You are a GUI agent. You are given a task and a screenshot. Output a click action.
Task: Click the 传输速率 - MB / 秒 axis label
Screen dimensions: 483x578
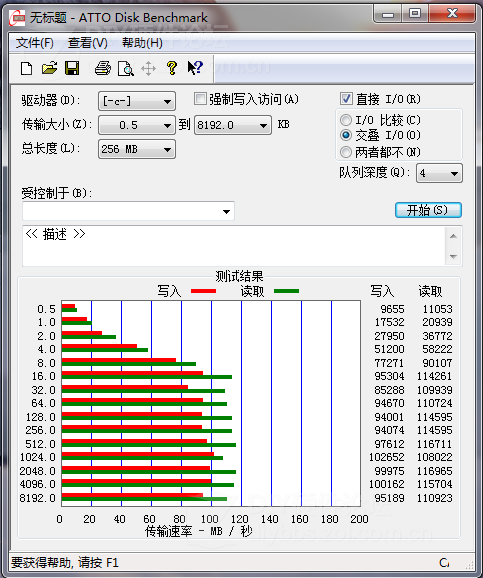pyautogui.click(x=198, y=531)
